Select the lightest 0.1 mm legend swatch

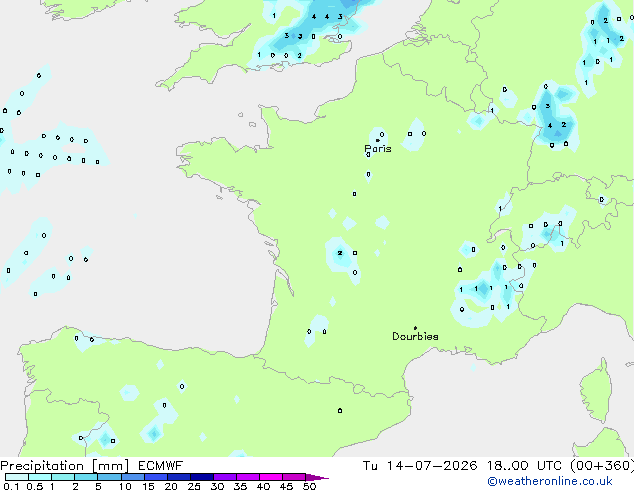pos(17,477)
